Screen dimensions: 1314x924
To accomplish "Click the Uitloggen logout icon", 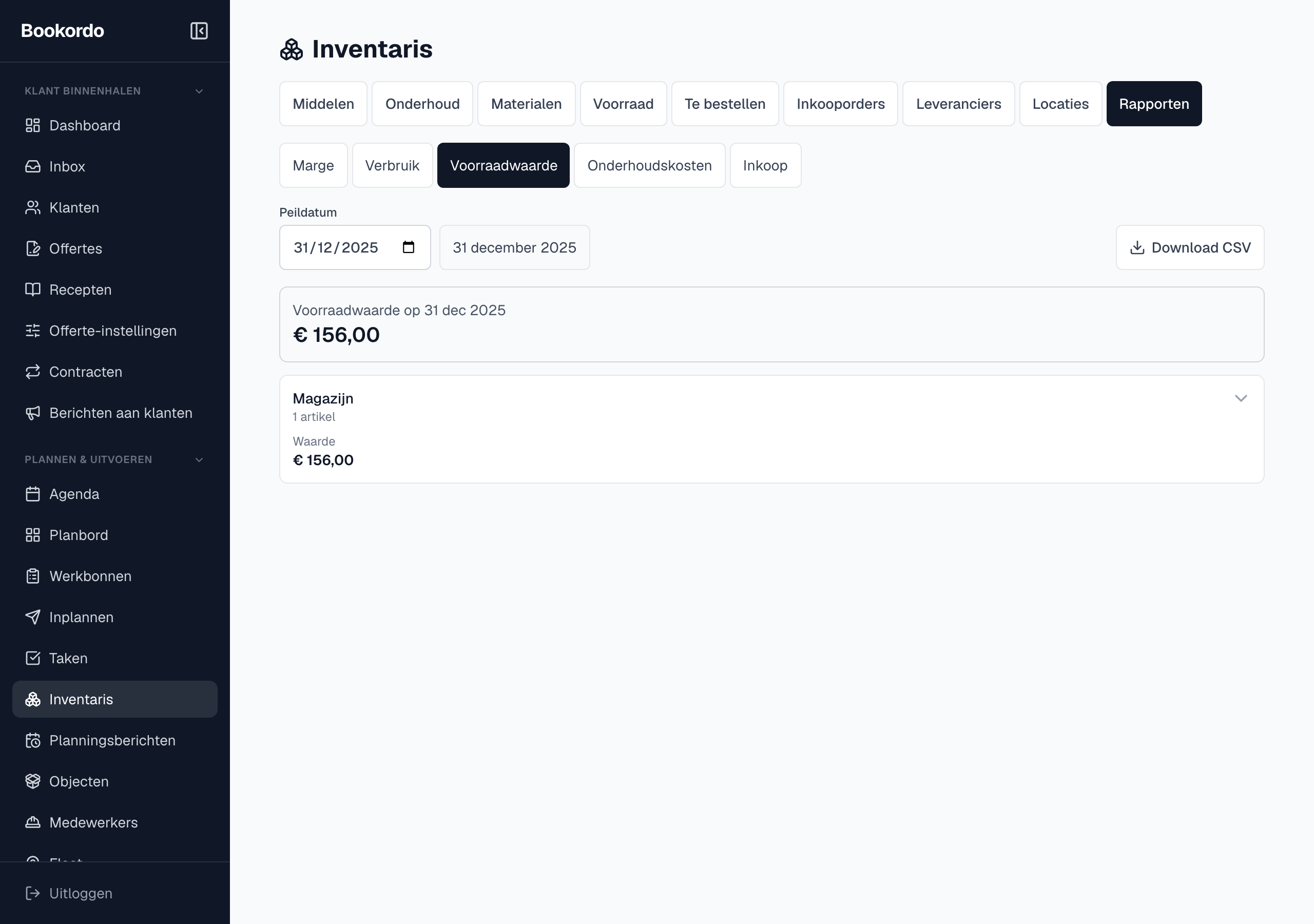I will click(x=33, y=893).
